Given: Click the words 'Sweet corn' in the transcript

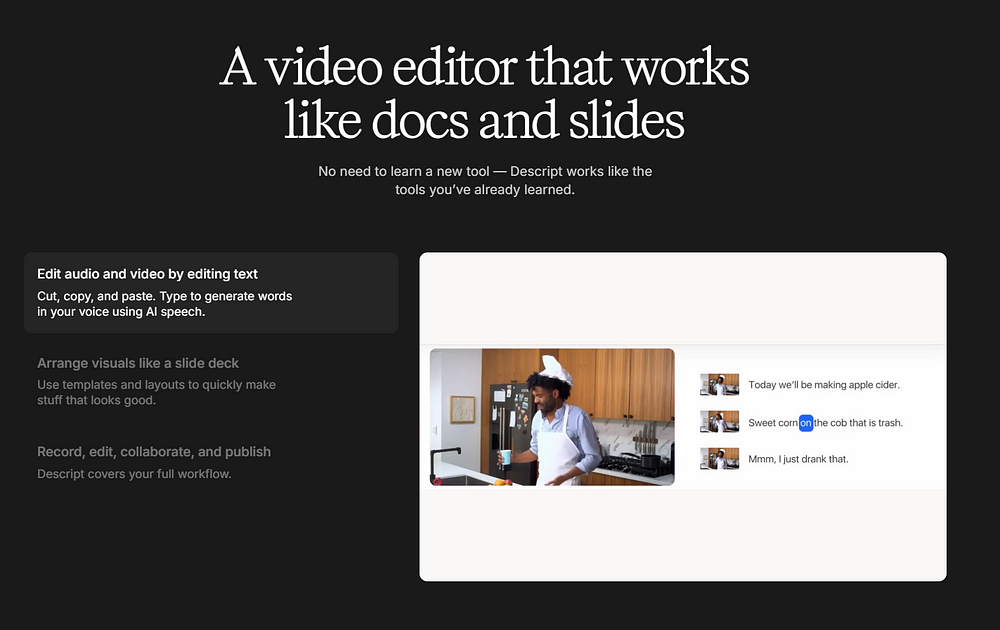Looking at the screenshot, I should coord(773,423).
